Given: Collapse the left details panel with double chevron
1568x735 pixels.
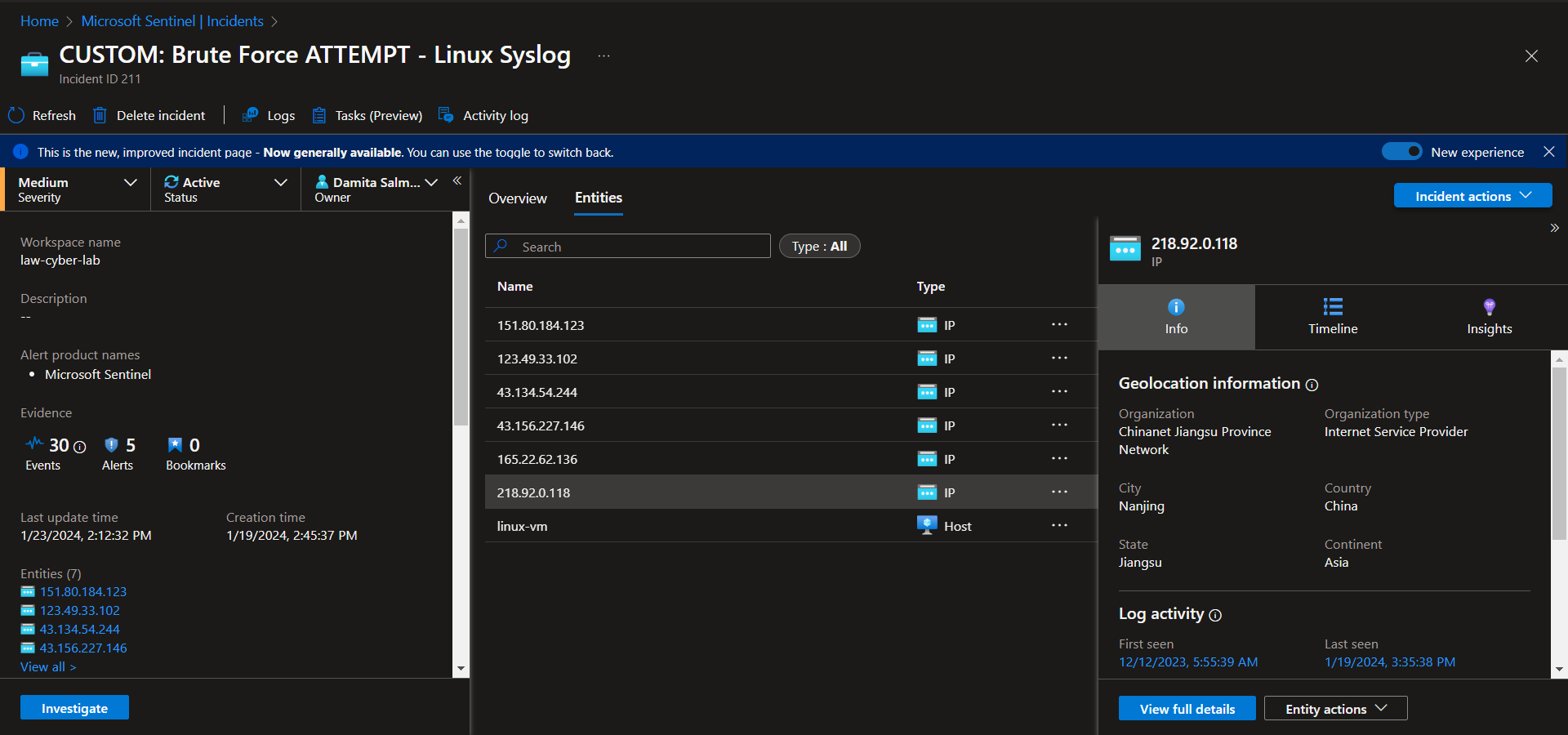Looking at the screenshot, I should coord(457,180).
